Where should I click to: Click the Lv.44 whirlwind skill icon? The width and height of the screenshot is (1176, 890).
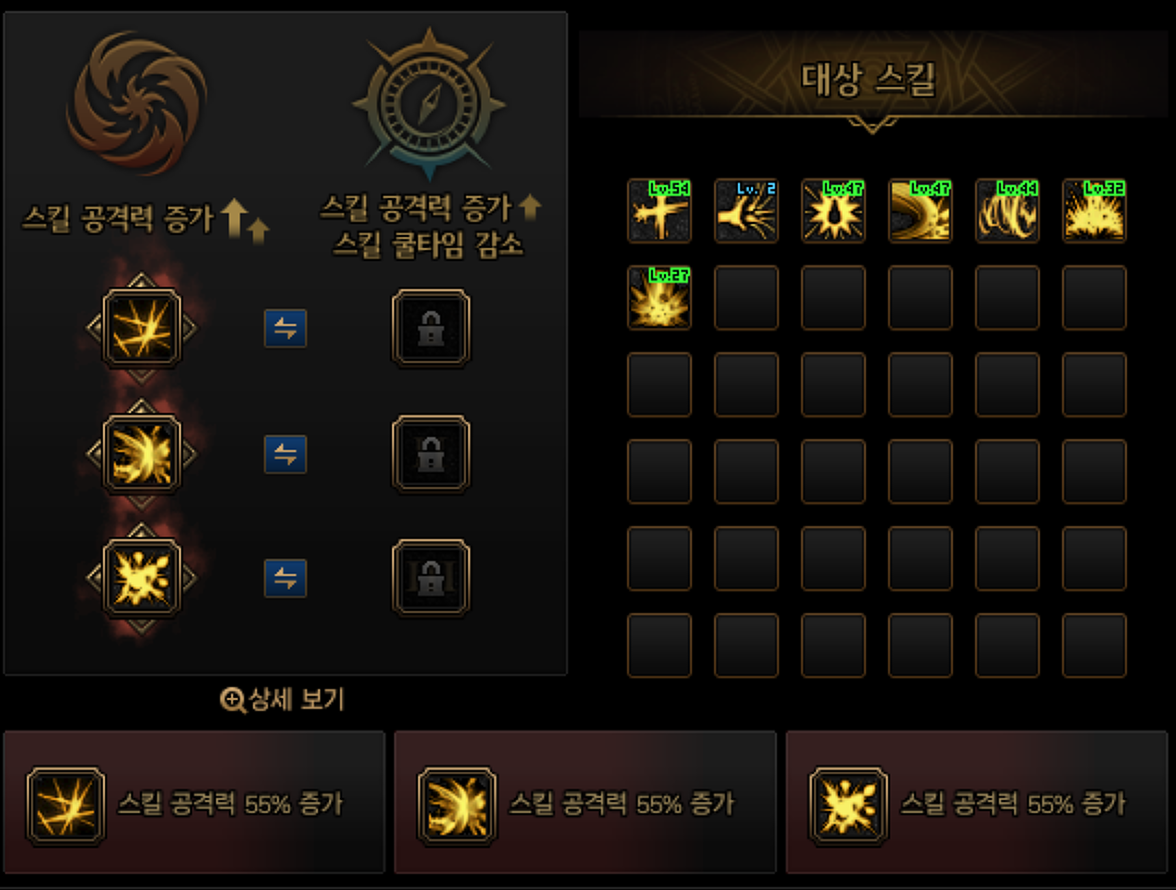coord(1007,211)
